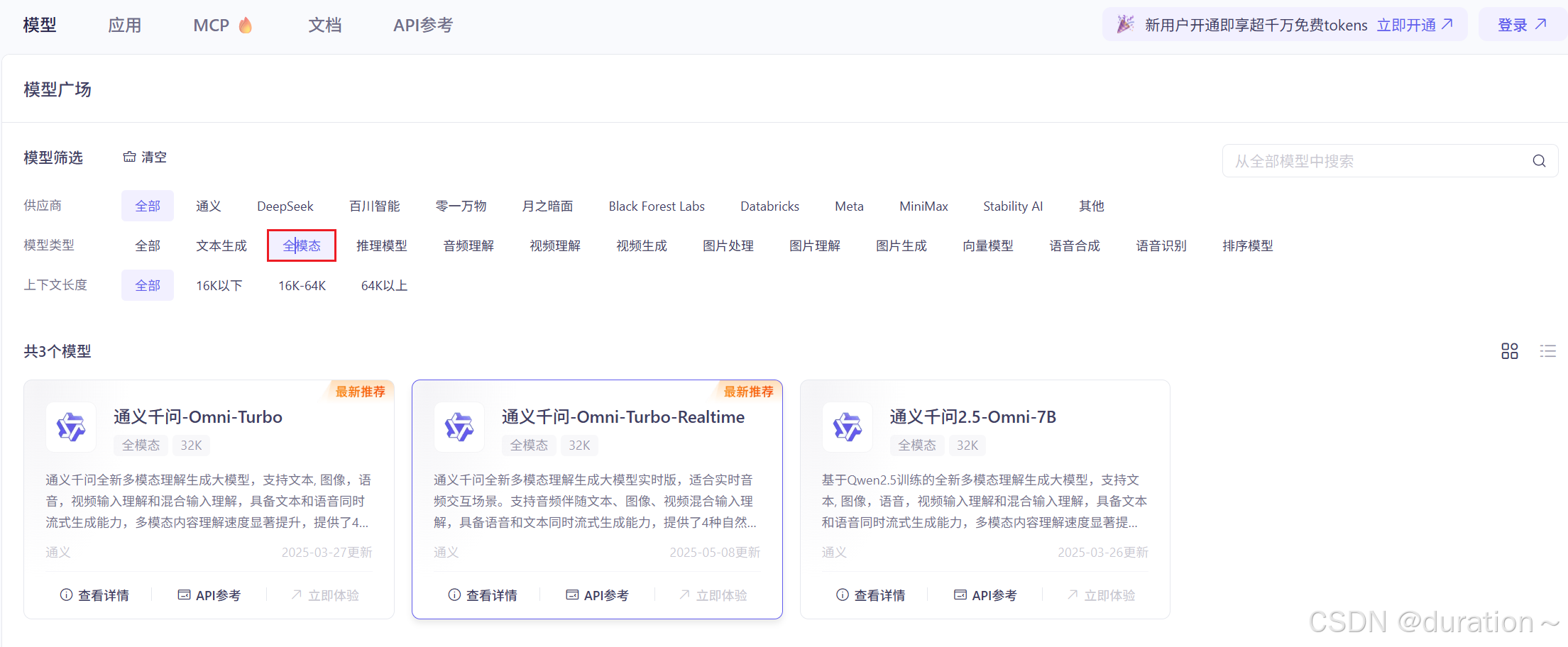1568x647 pixels.
Task: Select 全部 in 上下文长度 filter row
Action: point(148,285)
